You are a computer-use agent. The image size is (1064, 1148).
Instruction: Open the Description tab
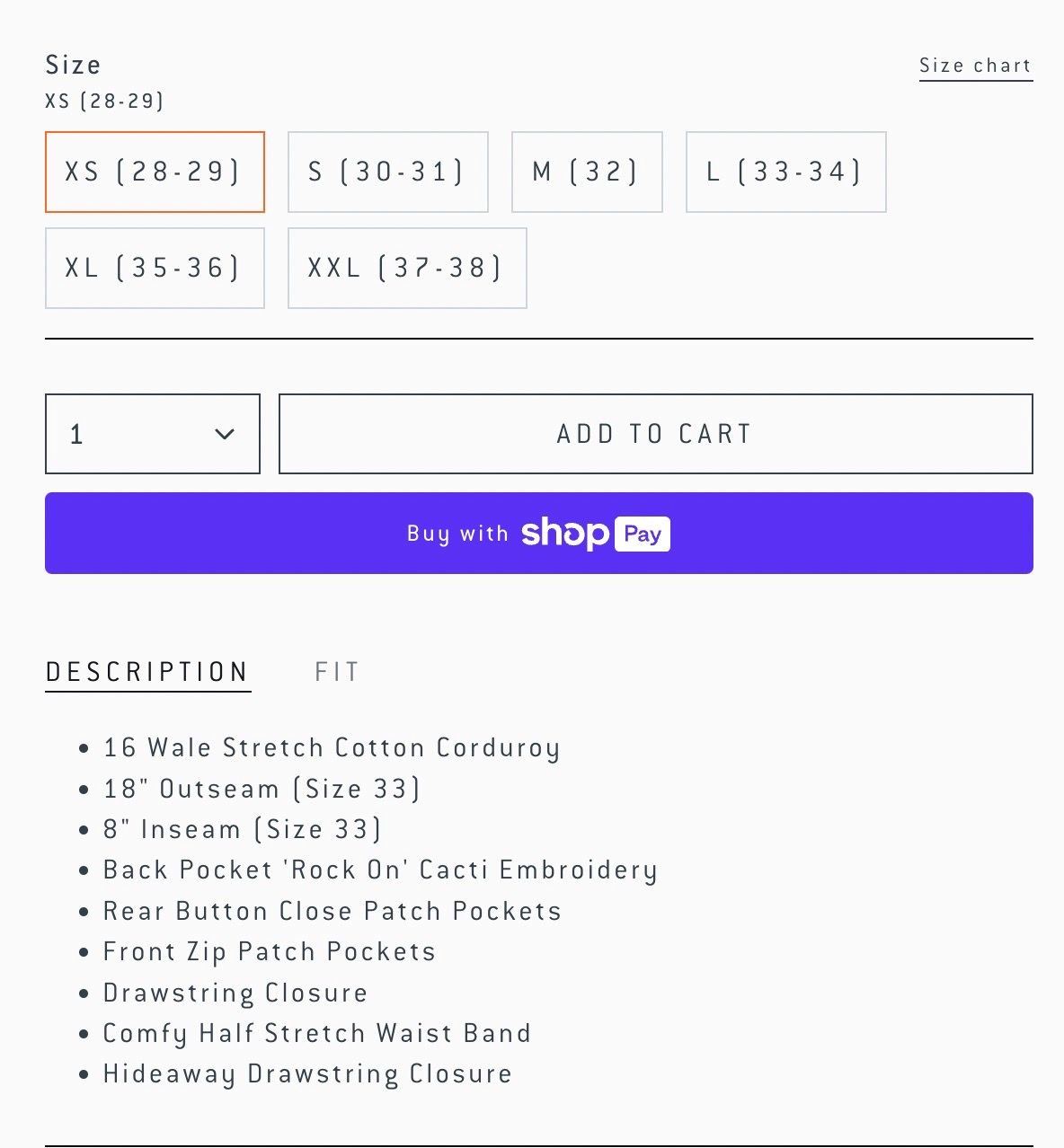pyautogui.click(x=147, y=672)
